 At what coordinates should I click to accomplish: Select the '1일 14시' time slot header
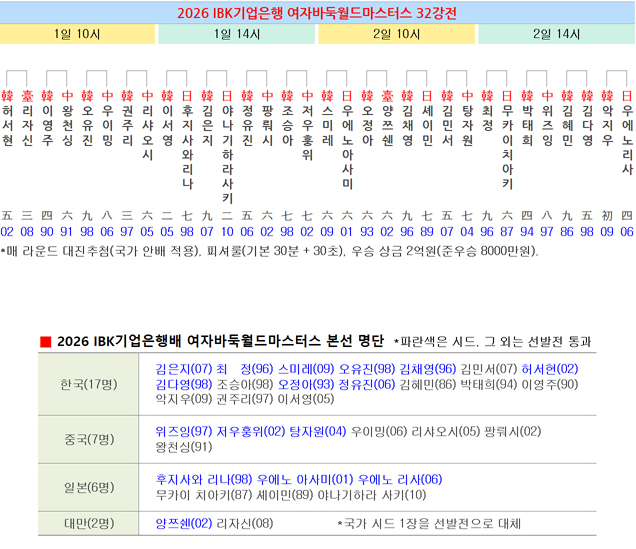click(237, 34)
